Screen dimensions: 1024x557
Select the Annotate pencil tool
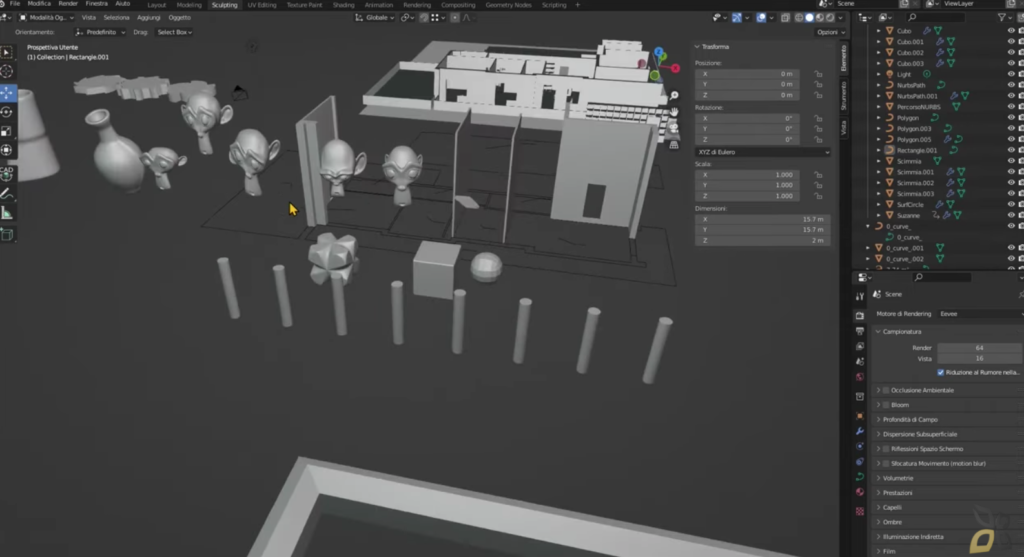(x=7, y=193)
